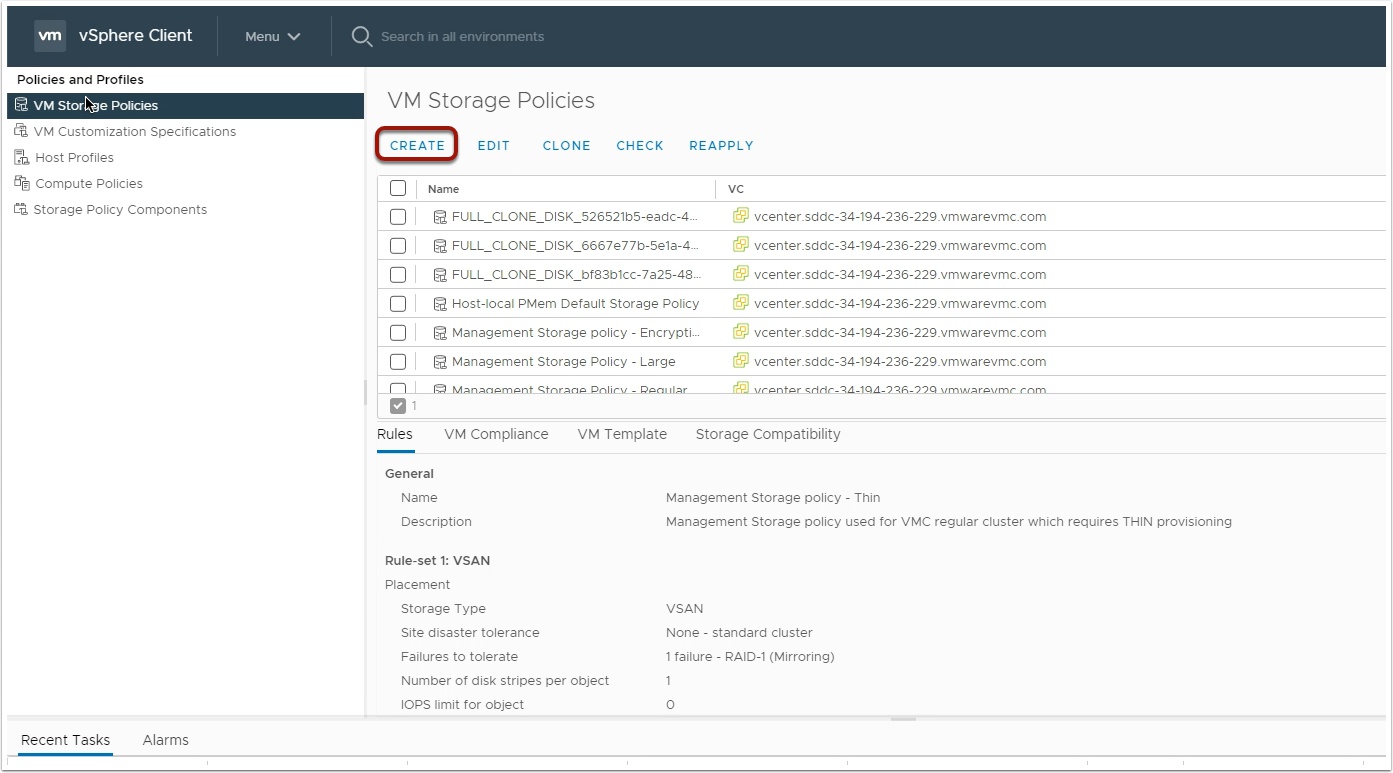Click the FULL_CLONE_DISK_bf83b1cc-7a25 policy name

coord(576,275)
